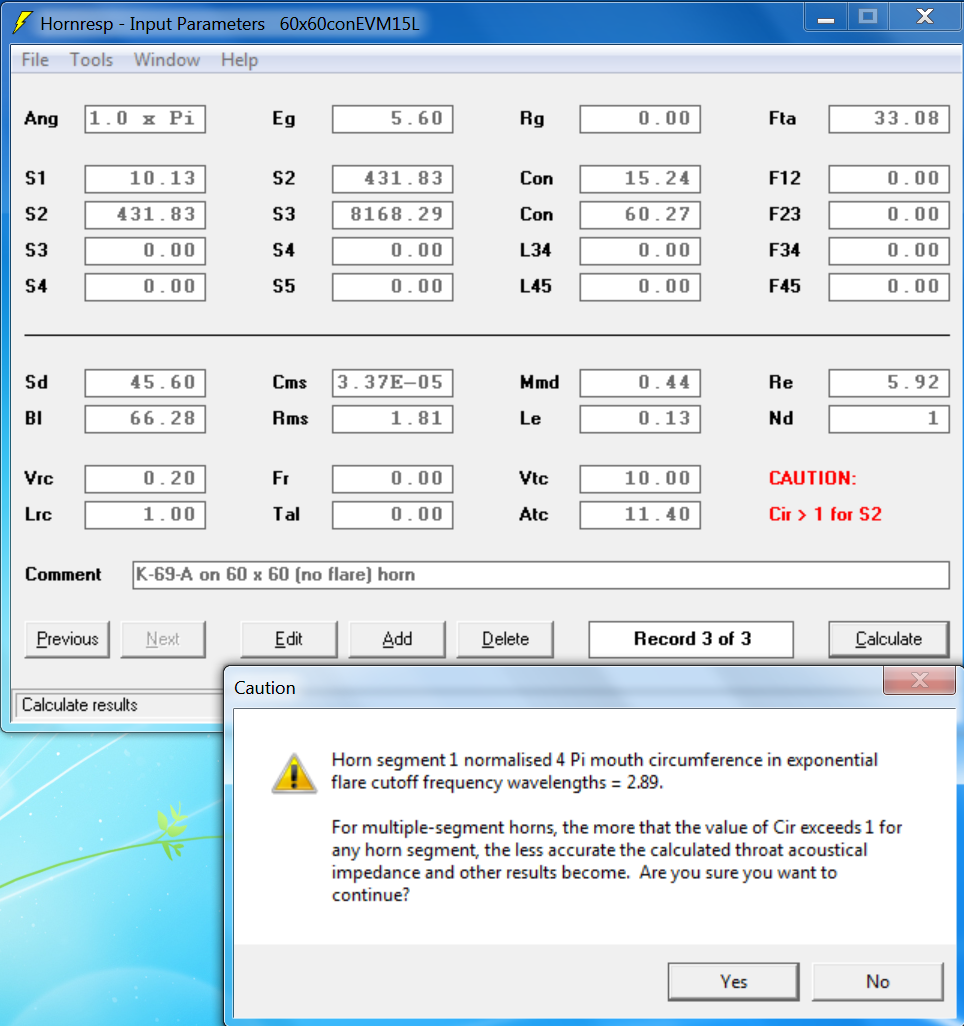Click the Nd field showing 1
Screen dimensions: 964x1026
pos(889,419)
